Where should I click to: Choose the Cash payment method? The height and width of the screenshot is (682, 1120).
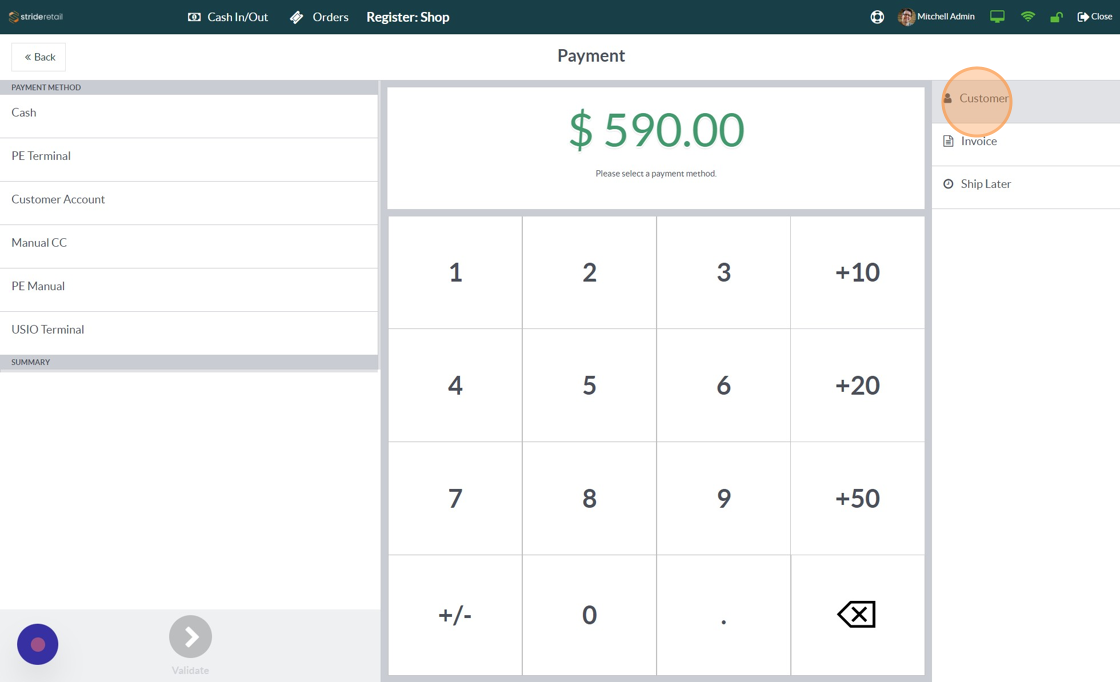(189, 113)
